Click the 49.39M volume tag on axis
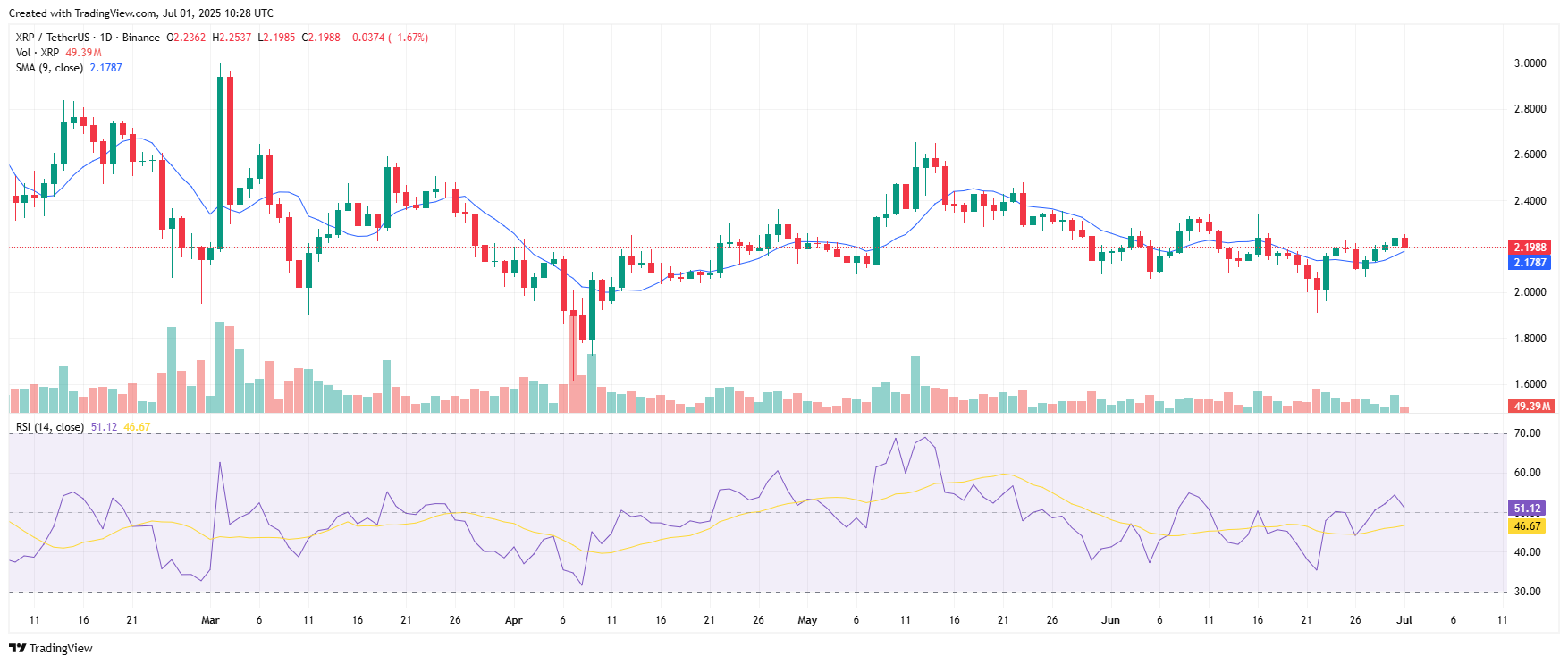Screen dimensions: 1568x664 click(1530, 406)
